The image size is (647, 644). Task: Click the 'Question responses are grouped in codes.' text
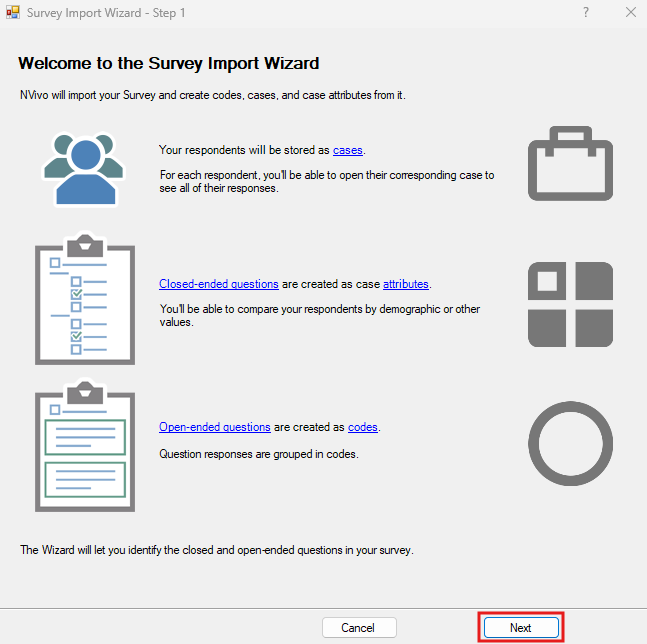tap(259, 454)
